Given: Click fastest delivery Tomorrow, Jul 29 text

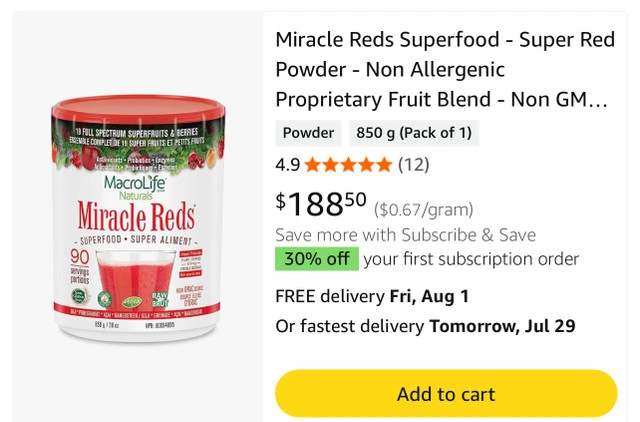Looking at the screenshot, I should (425, 326).
